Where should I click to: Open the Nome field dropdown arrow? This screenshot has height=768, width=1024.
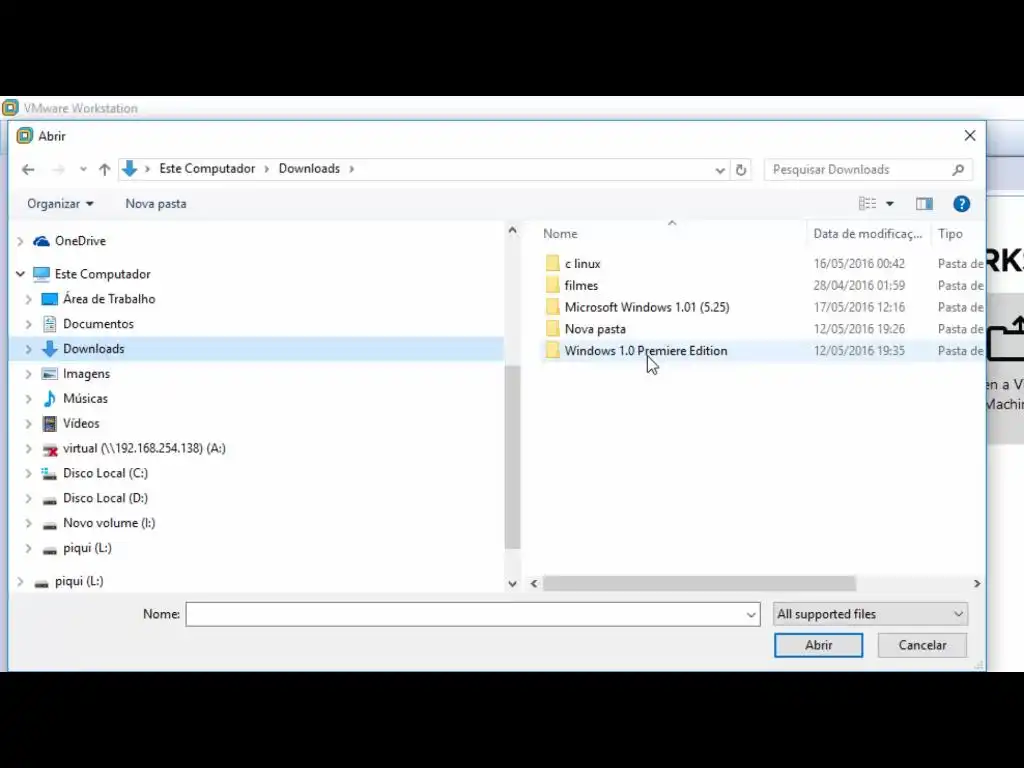[x=751, y=615]
